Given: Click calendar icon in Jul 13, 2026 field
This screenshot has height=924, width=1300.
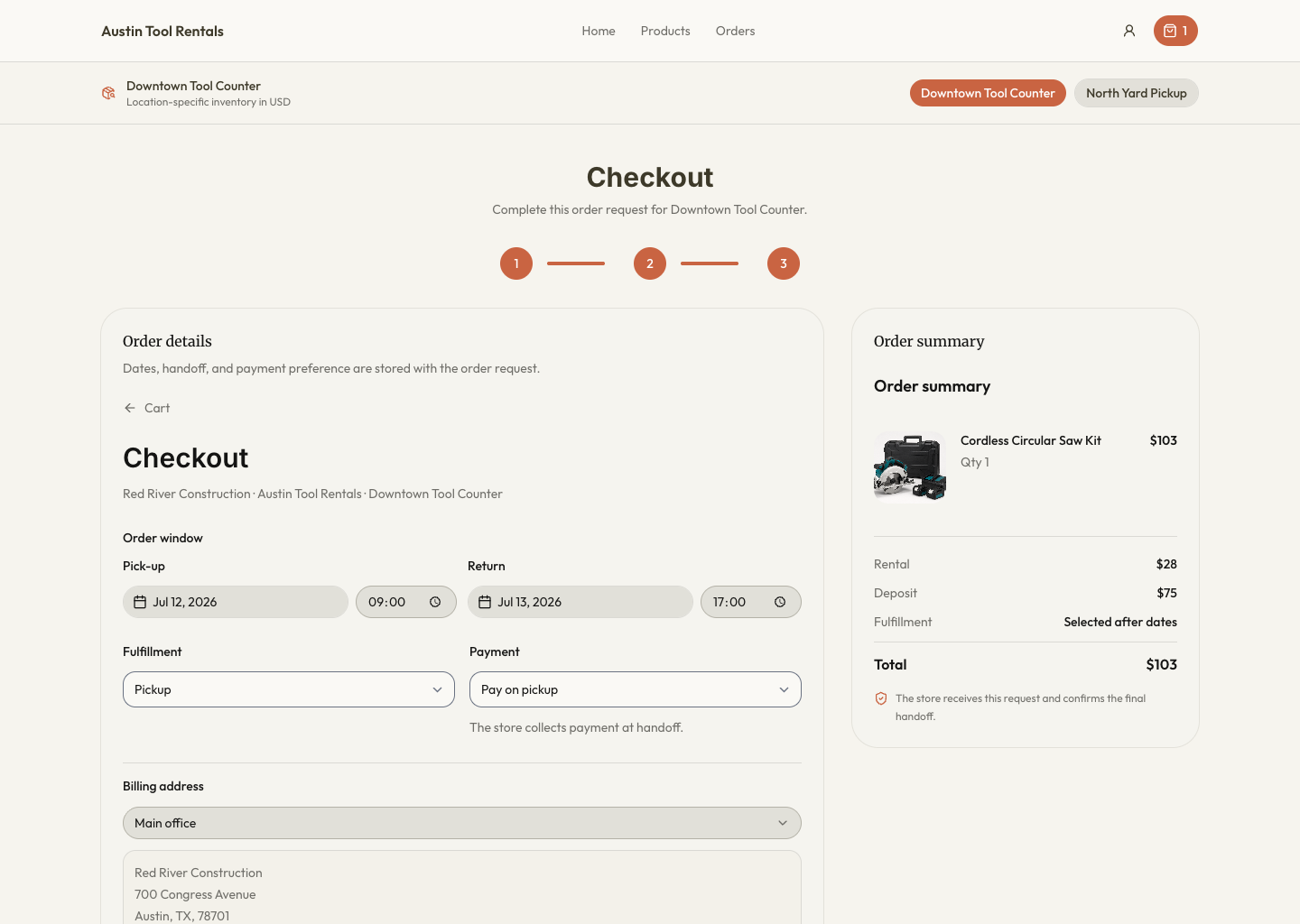Looking at the screenshot, I should pos(485,602).
